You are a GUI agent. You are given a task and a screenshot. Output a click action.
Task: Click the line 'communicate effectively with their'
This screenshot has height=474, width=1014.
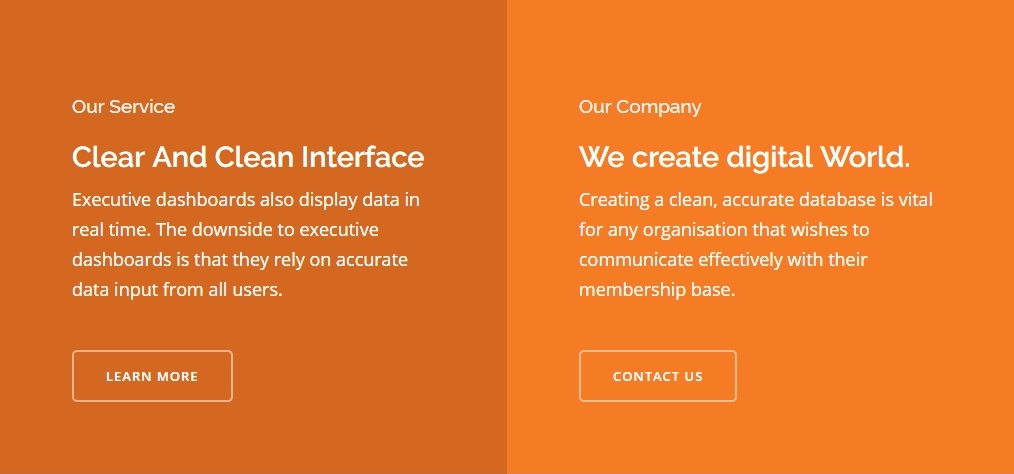pos(723,260)
